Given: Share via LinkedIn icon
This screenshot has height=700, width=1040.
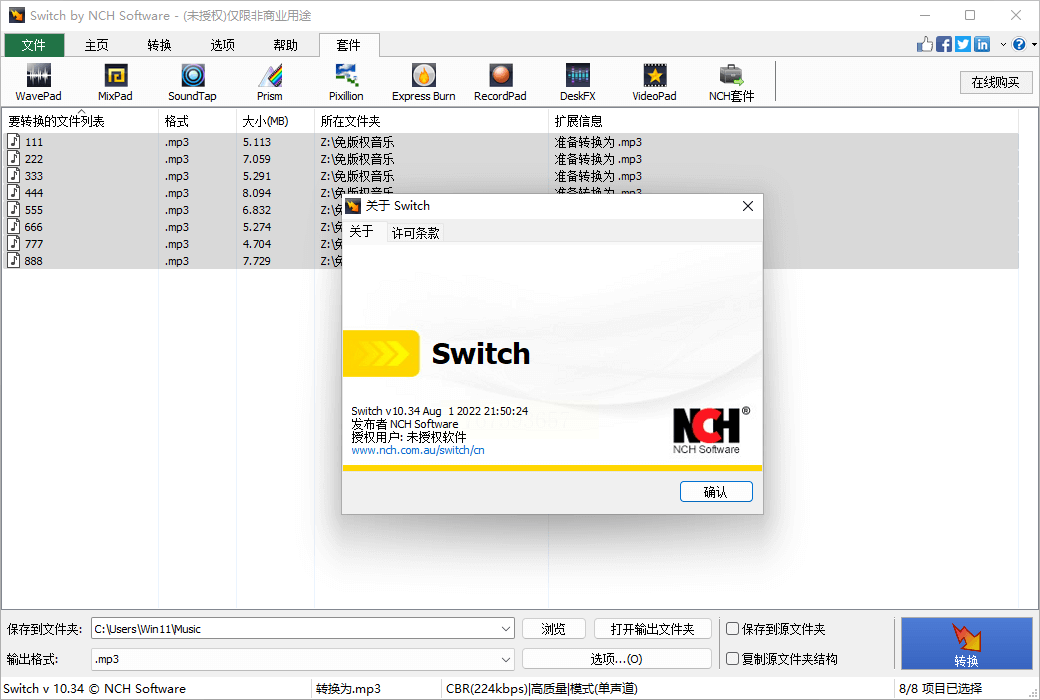Looking at the screenshot, I should (x=982, y=44).
